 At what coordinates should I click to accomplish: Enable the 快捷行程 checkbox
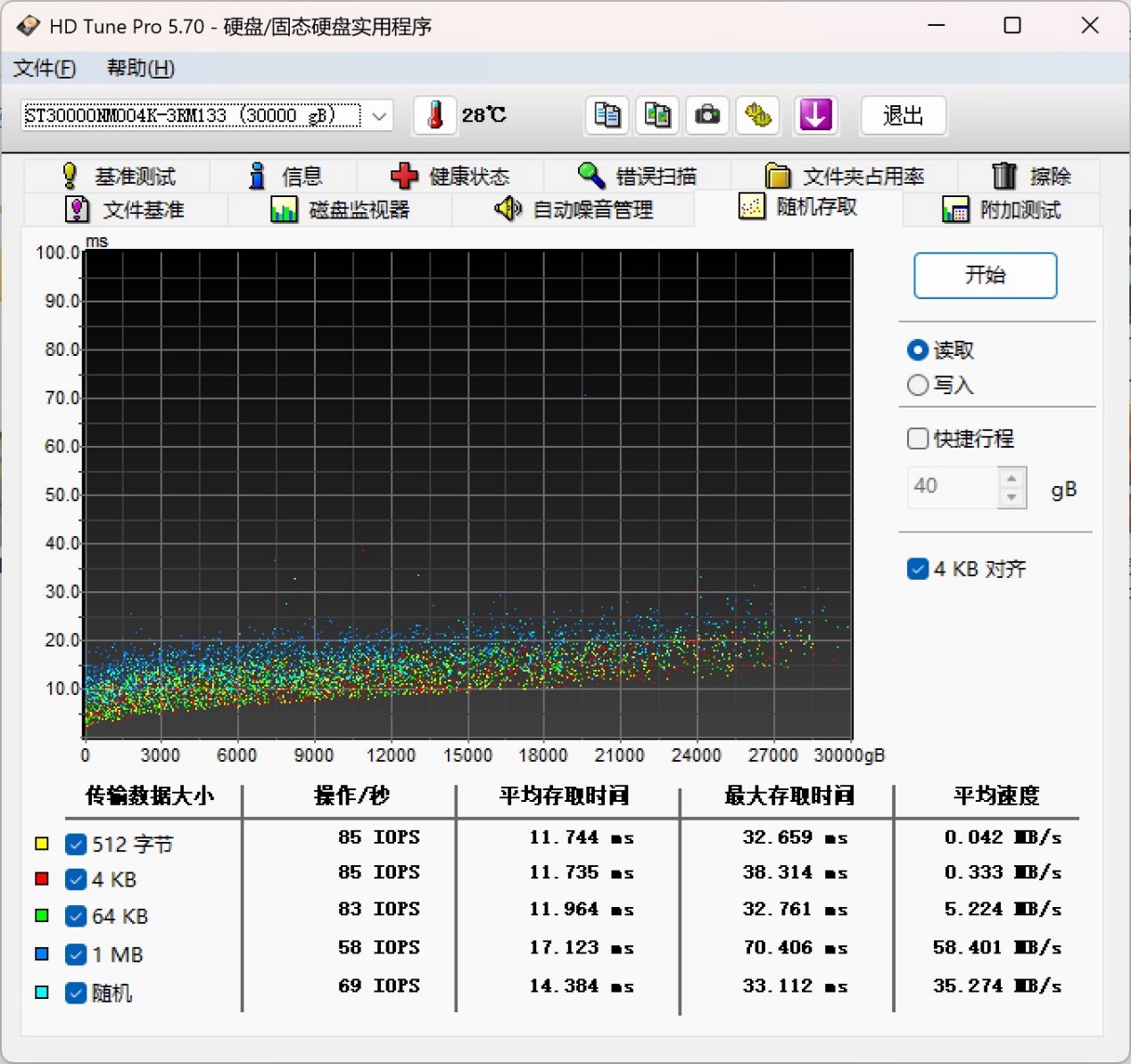click(x=918, y=438)
